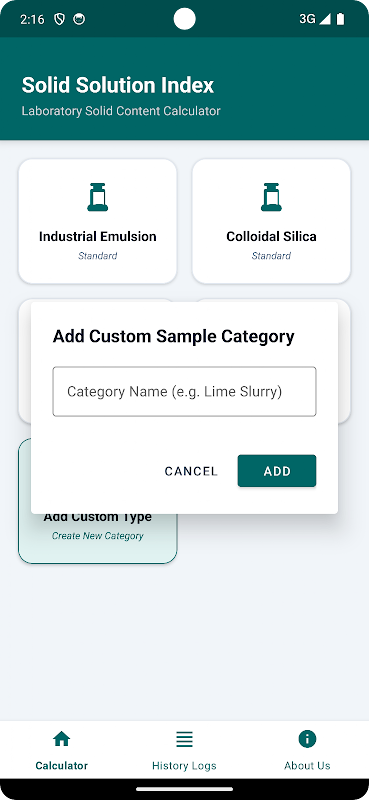This screenshot has height=800, width=369.
Task: Open the History Logs list icon
Action: click(184, 739)
